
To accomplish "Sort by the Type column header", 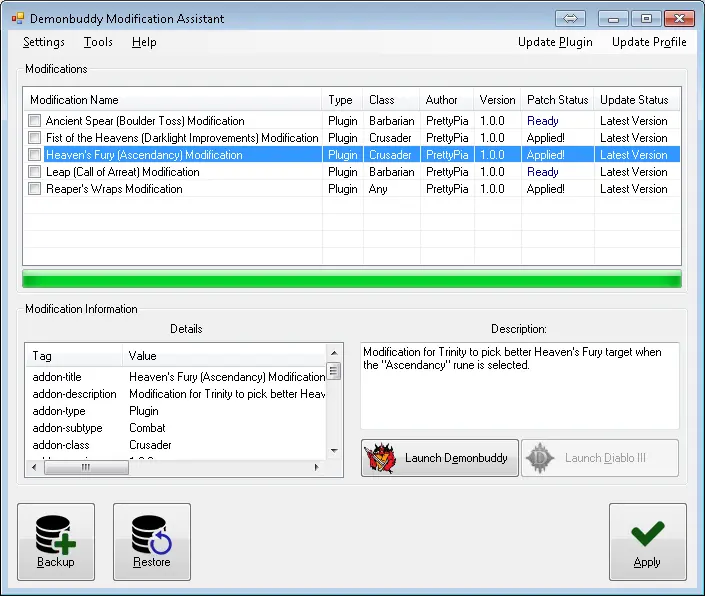I will tap(343, 99).
